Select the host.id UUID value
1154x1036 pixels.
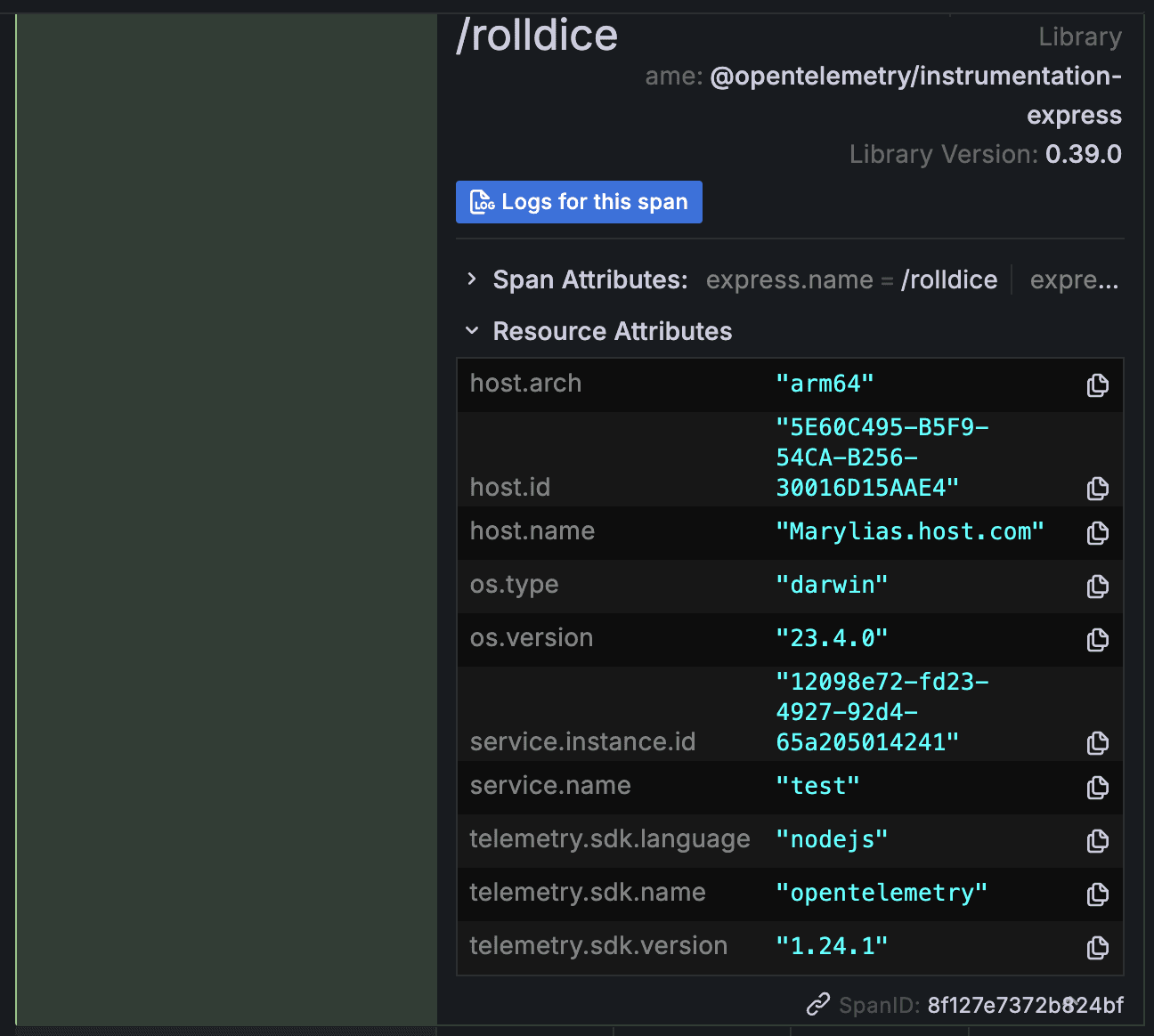[x=882, y=457]
